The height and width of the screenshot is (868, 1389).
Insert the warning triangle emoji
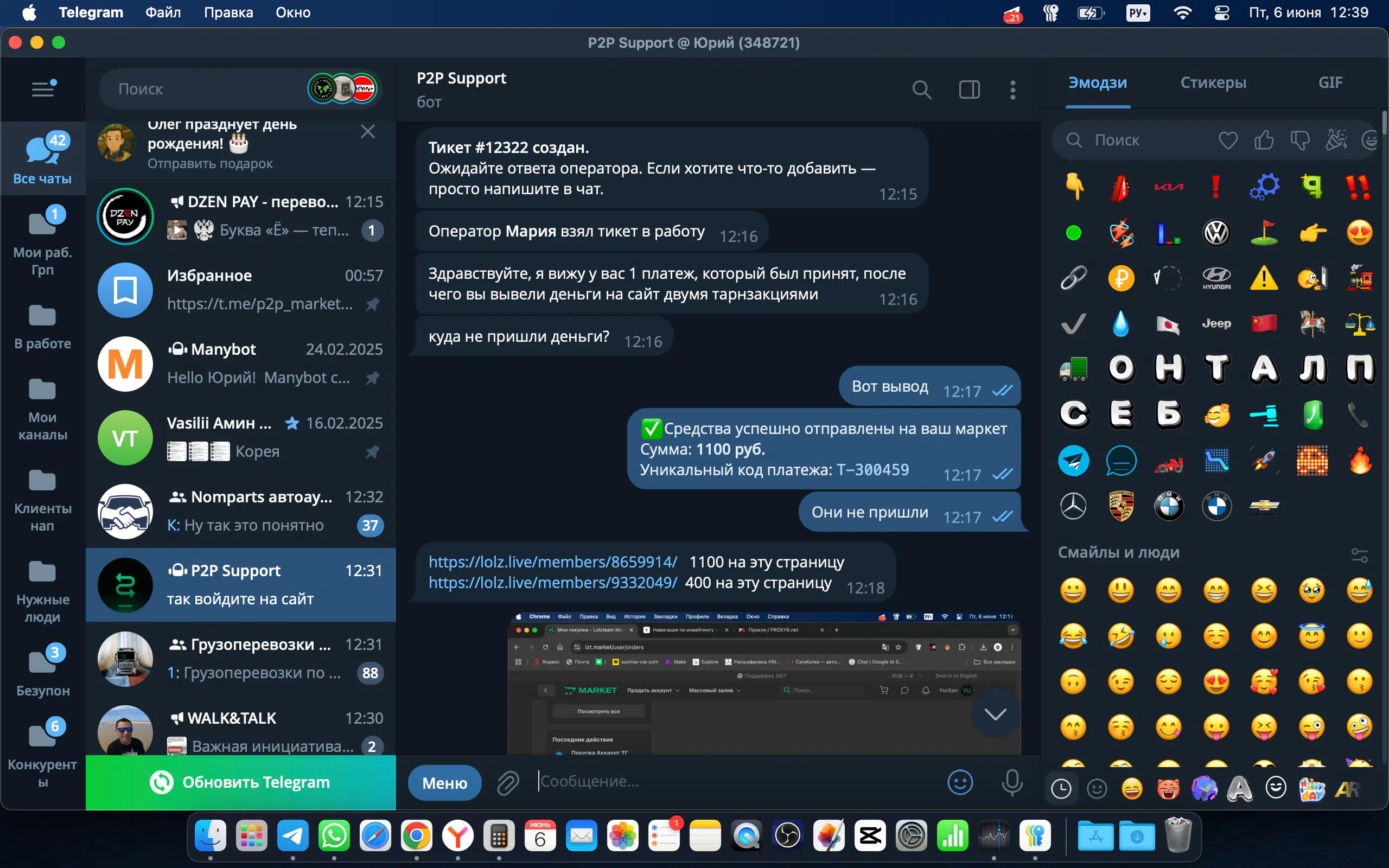1264,278
